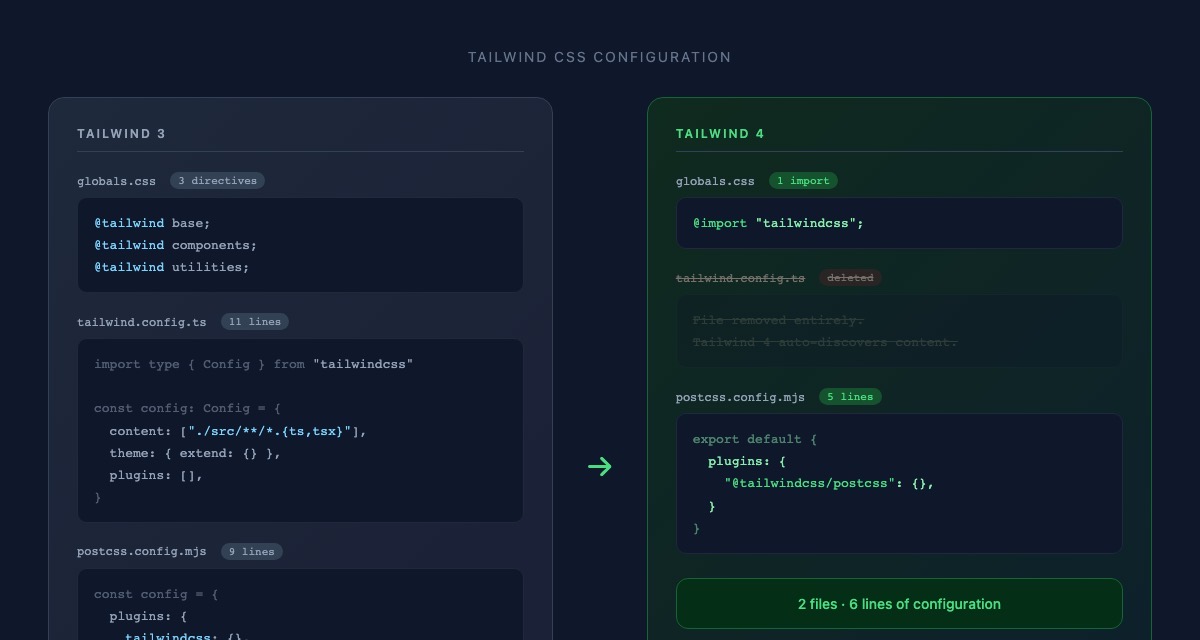Click the green "1 import" badge

point(803,181)
